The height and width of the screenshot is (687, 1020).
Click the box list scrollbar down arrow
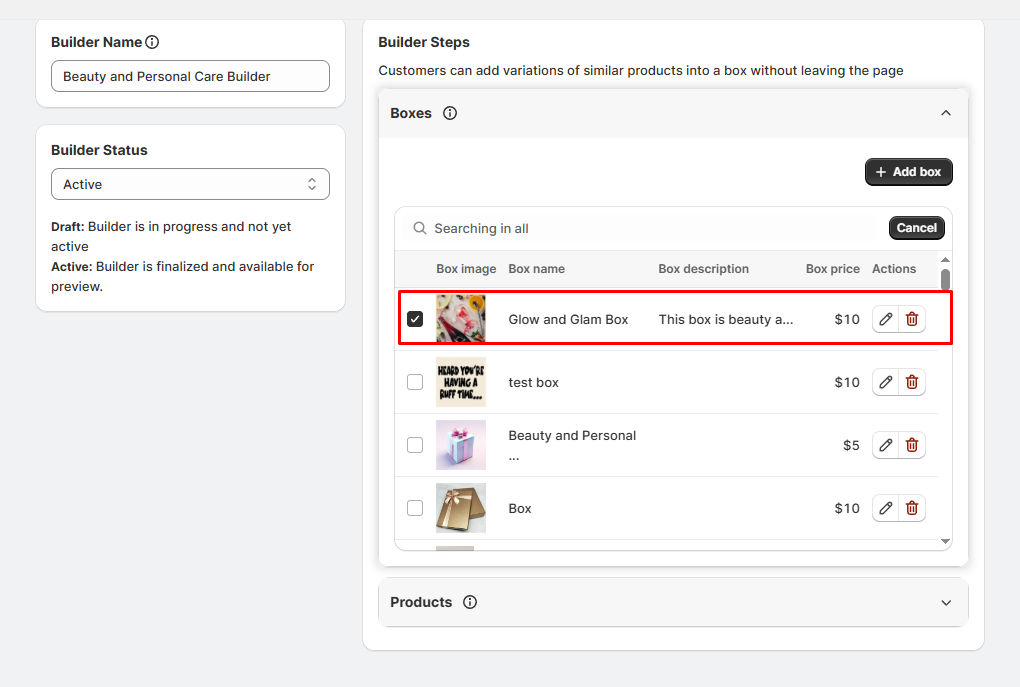point(946,541)
